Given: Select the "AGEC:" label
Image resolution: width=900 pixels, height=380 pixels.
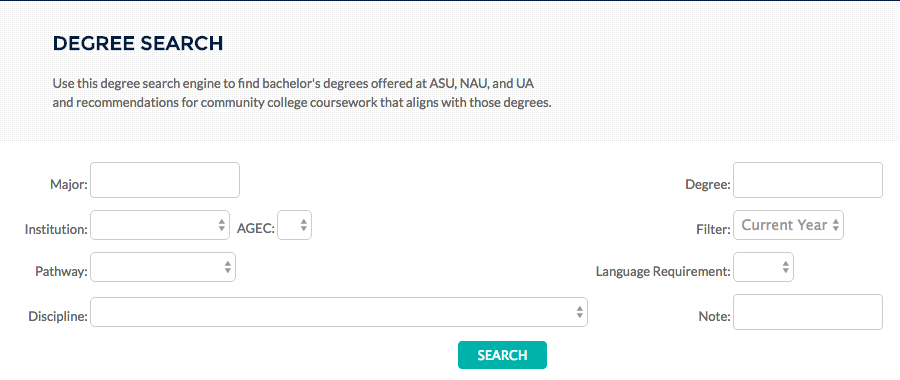Looking at the screenshot, I should click(x=256, y=230).
